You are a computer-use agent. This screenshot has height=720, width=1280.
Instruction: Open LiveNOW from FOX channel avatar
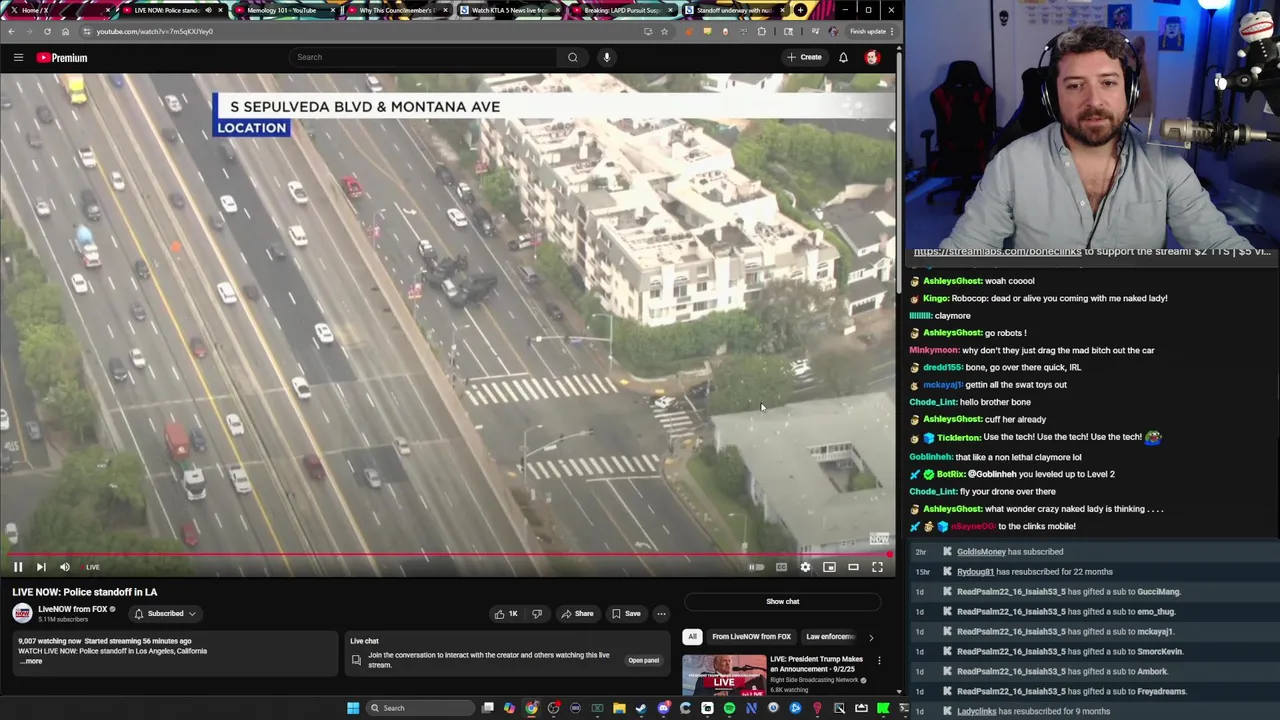pyautogui.click(x=22, y=613)
